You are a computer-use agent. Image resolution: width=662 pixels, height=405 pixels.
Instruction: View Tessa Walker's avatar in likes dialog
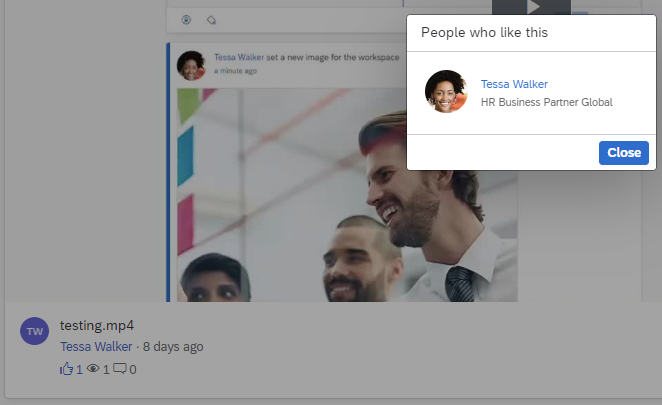click(446, 91)
